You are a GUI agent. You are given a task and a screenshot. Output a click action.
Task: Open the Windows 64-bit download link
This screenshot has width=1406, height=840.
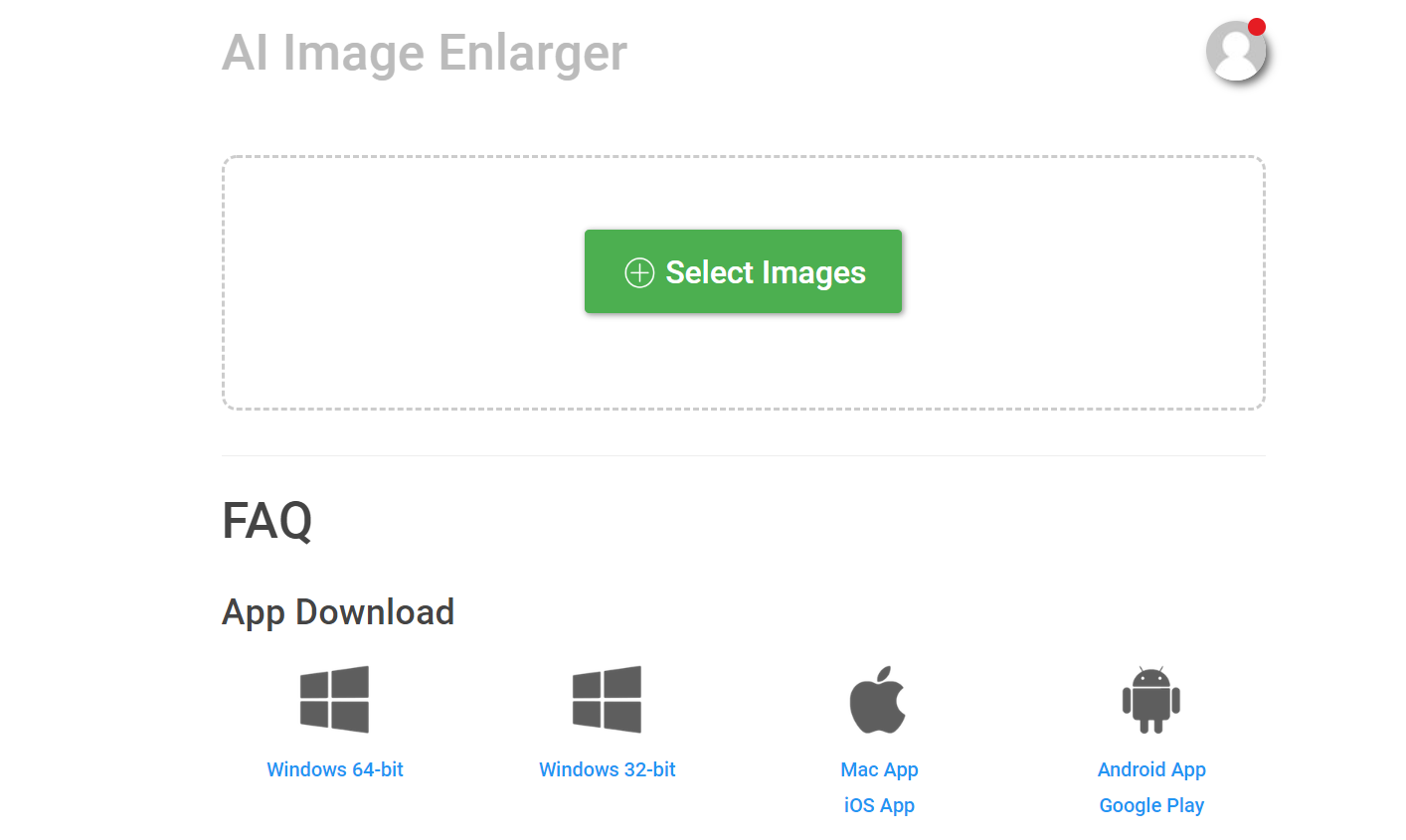pyautogui.click(x=335, y=769)
